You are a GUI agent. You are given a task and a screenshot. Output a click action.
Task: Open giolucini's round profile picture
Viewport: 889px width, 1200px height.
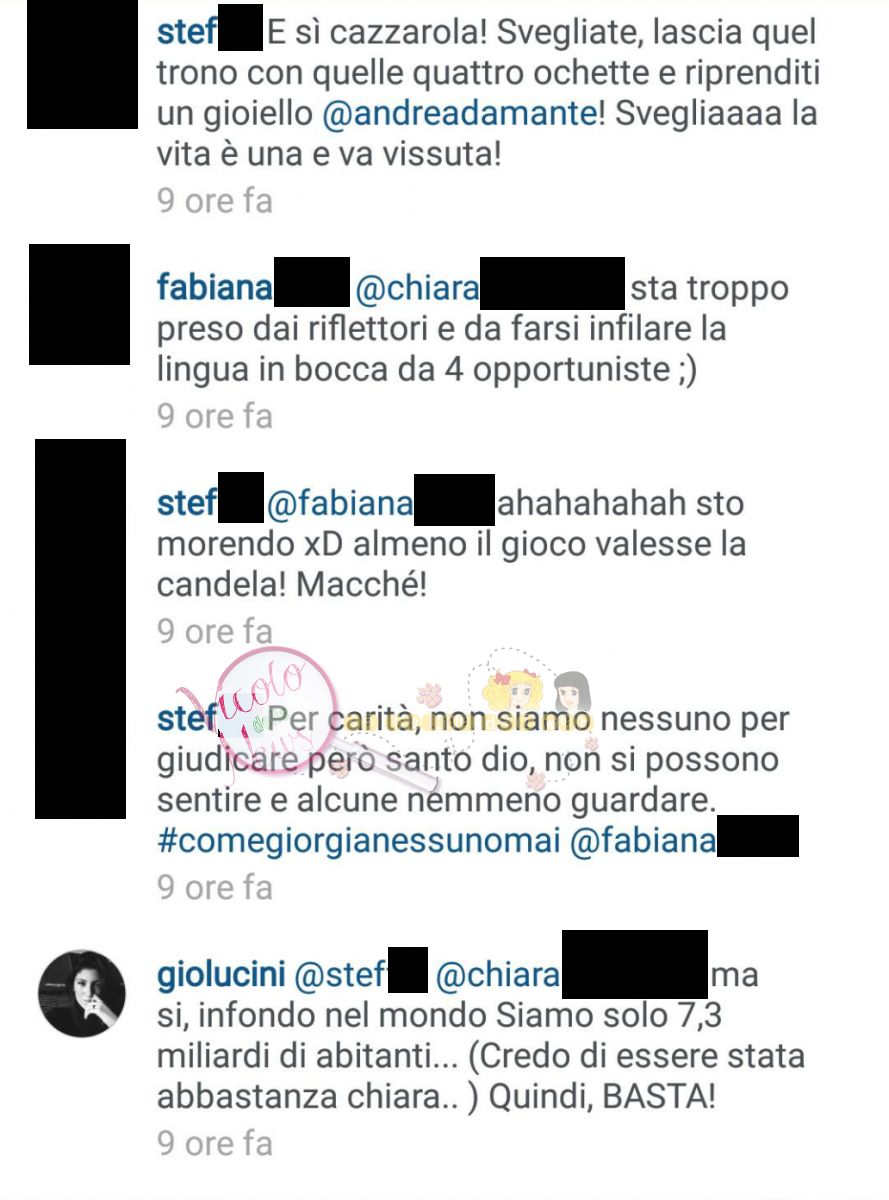tap(81, 993)
